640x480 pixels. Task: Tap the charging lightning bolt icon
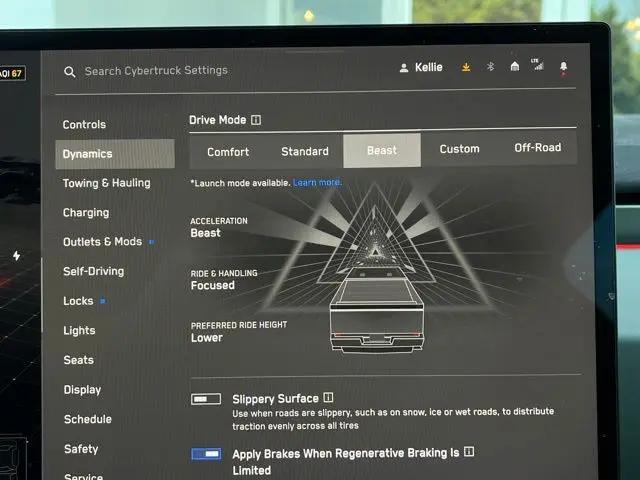(16, 256)
